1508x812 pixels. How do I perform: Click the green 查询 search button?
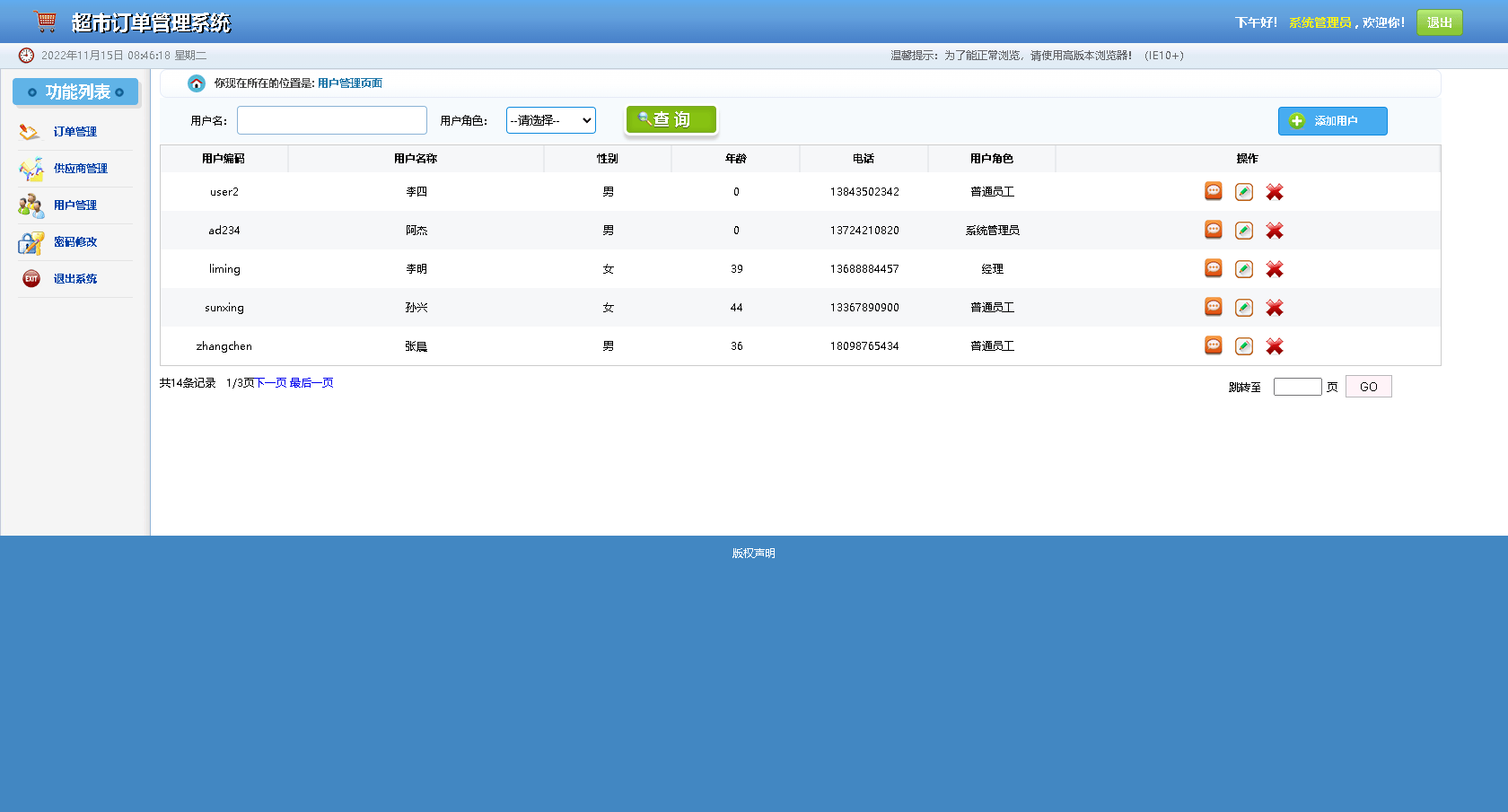point(671,118)
